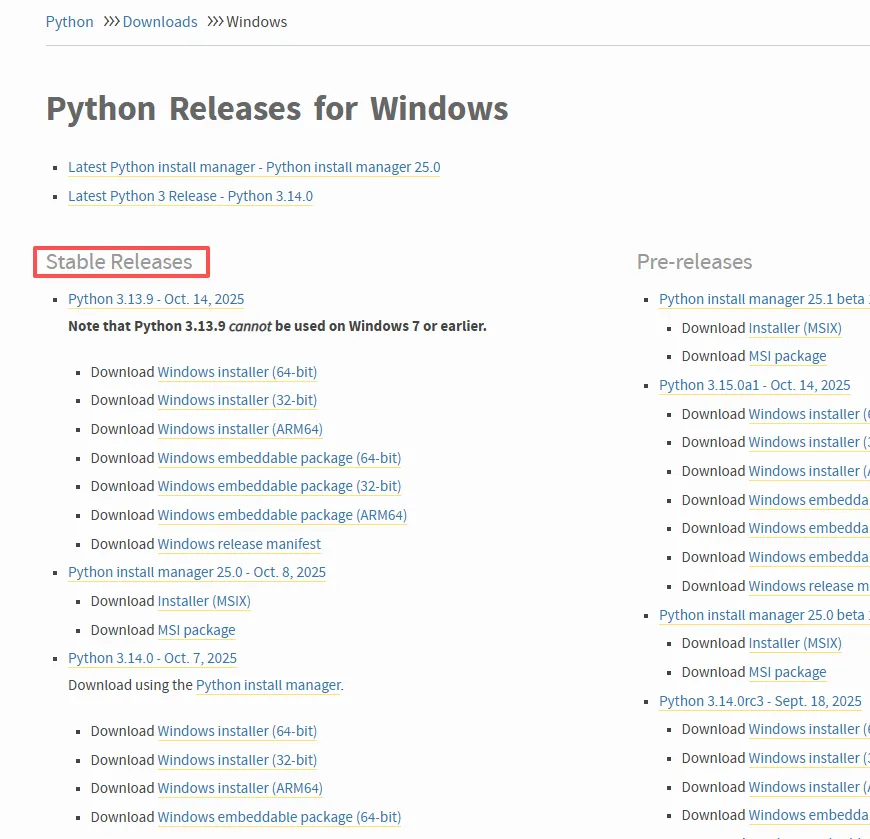Image resolution: width=870 pixels, height=839 pixels.
Task: Download MSI package for install manager 25.0 stable
Action: [196, 630]
